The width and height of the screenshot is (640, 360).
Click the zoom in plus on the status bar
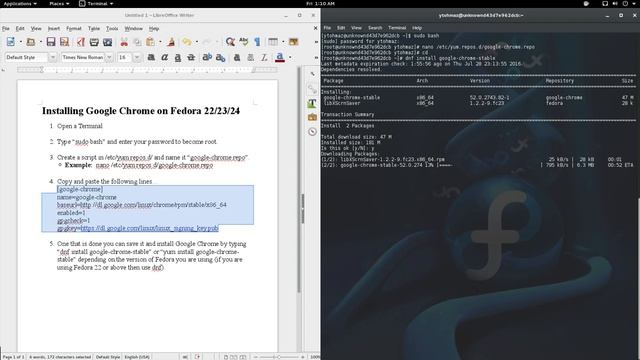tap(302, 357)
